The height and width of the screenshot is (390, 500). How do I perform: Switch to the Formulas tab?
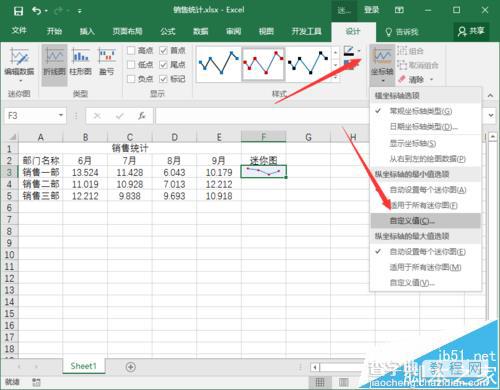(x=168, y=31)
